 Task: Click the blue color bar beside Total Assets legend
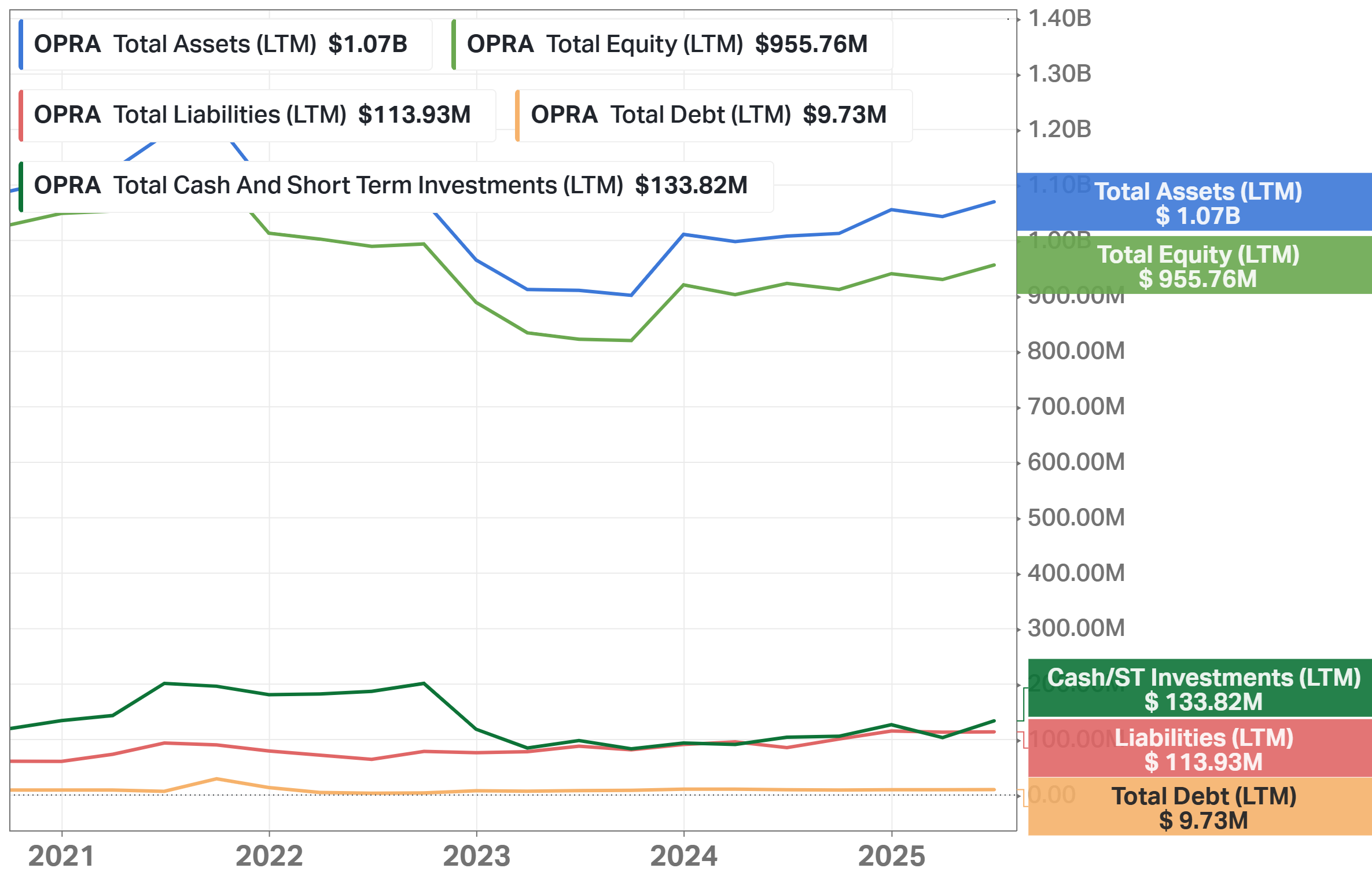21,45
